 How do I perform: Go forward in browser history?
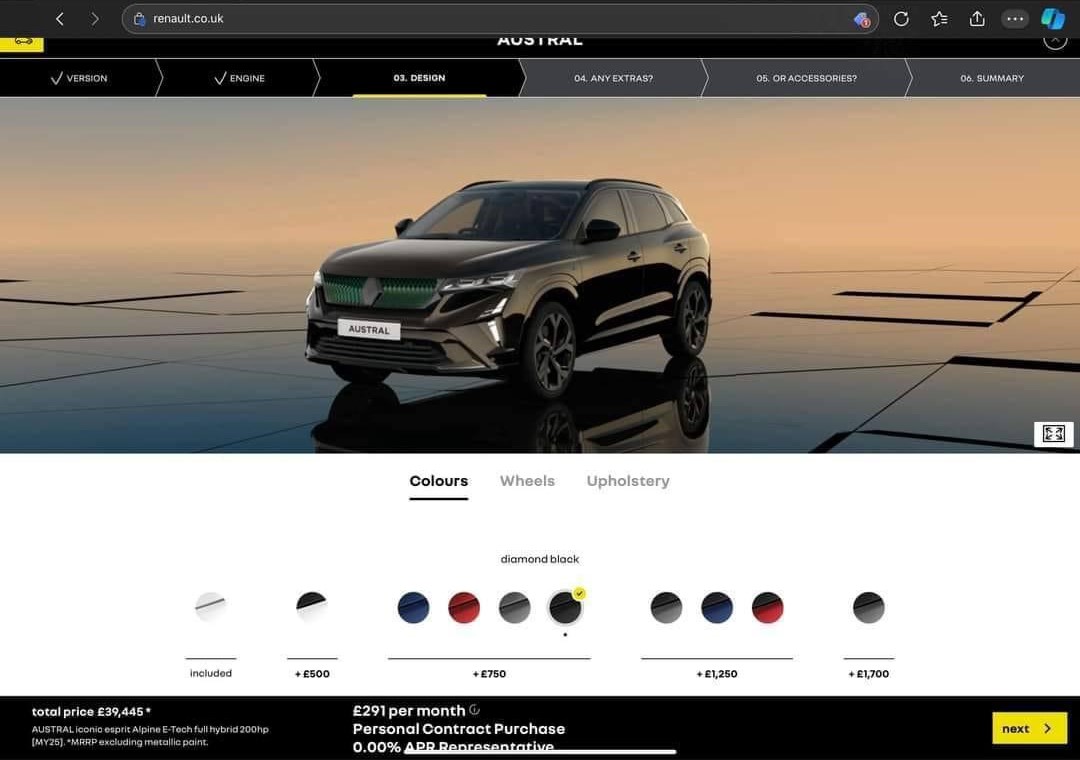coord(94,19)
